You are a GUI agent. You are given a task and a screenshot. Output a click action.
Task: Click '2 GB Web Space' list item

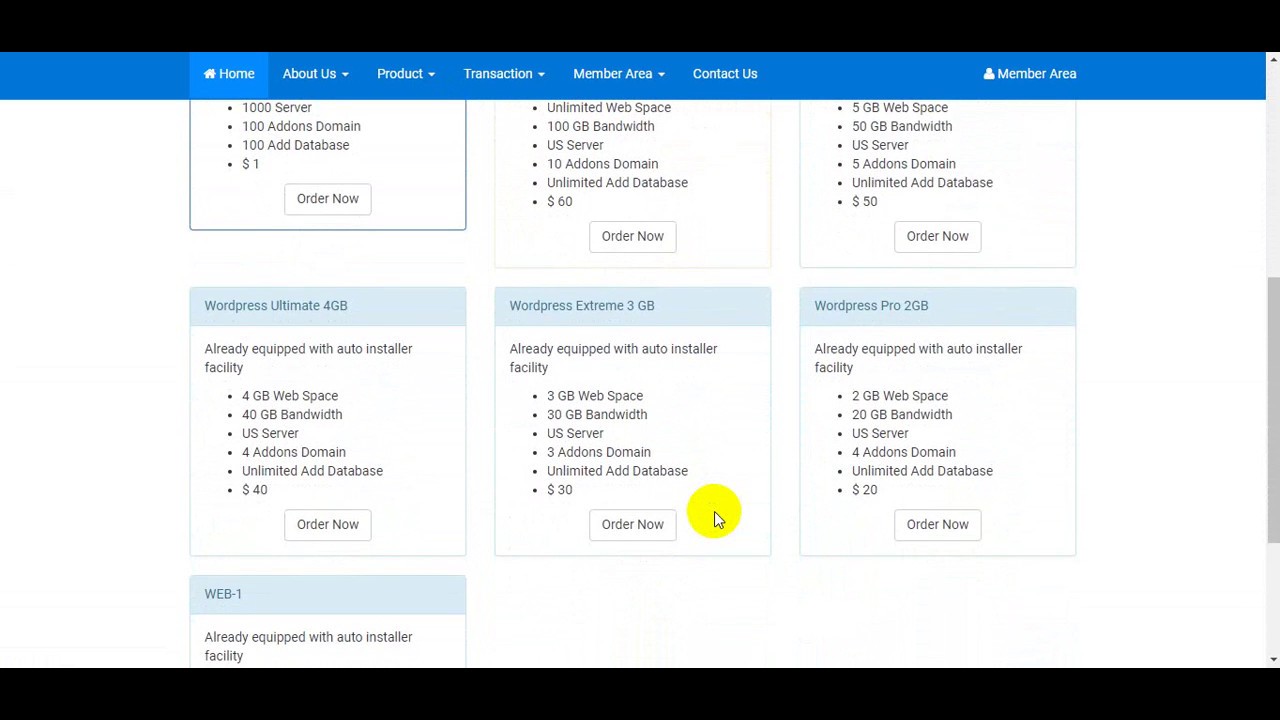point(900,396)
